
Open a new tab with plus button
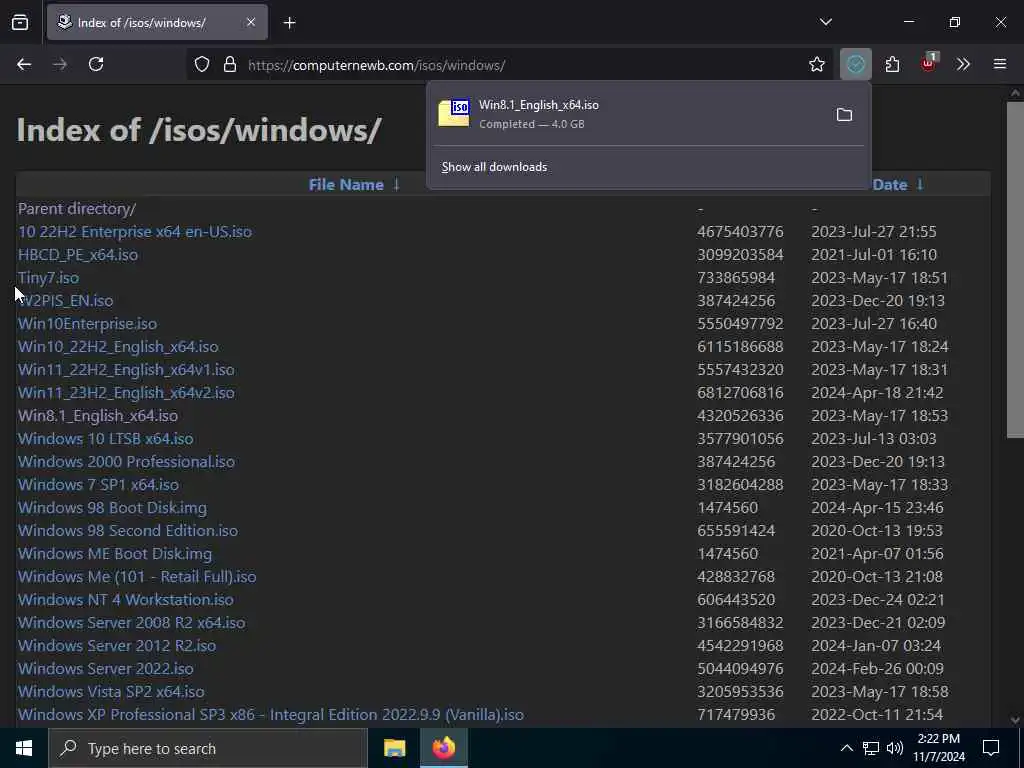(289, 23)
